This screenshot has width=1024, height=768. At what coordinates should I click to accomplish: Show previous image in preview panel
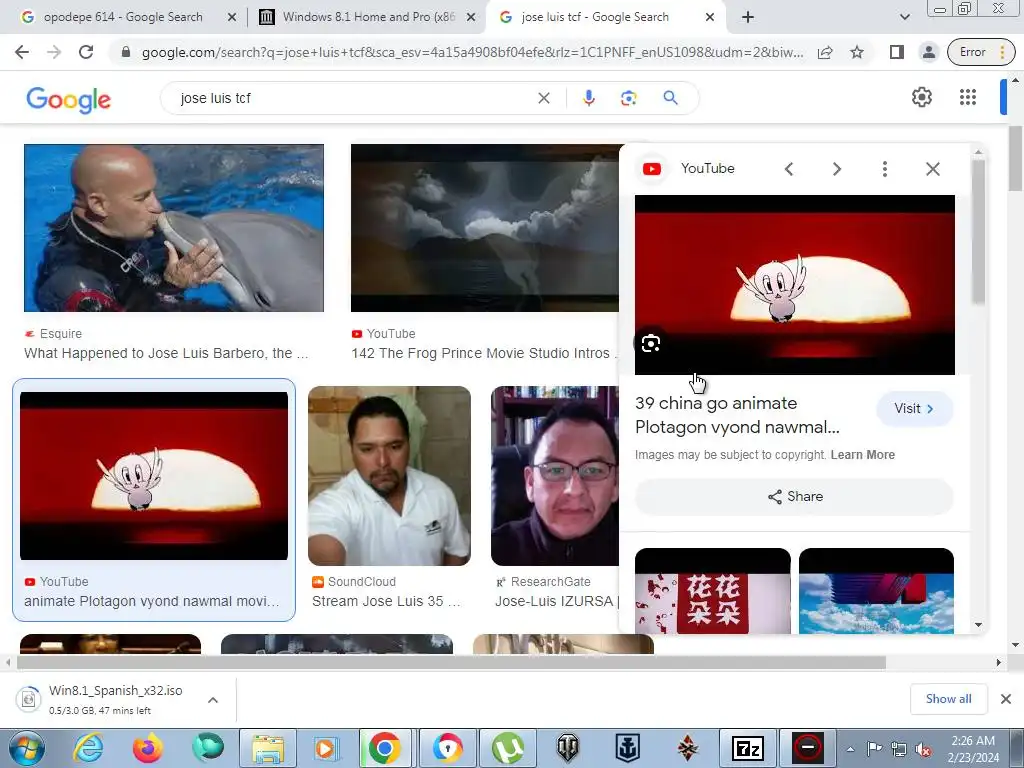point(789,169)
